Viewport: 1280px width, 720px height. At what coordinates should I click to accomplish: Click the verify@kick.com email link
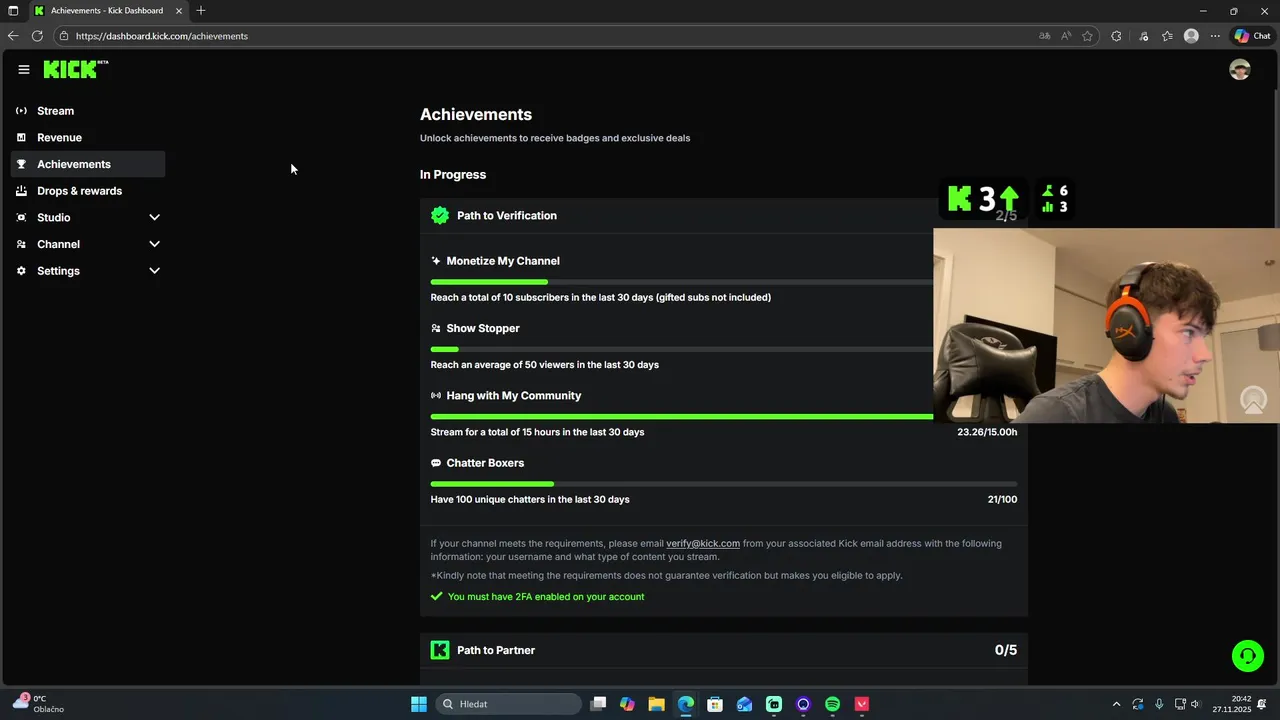tap(703, 544)
